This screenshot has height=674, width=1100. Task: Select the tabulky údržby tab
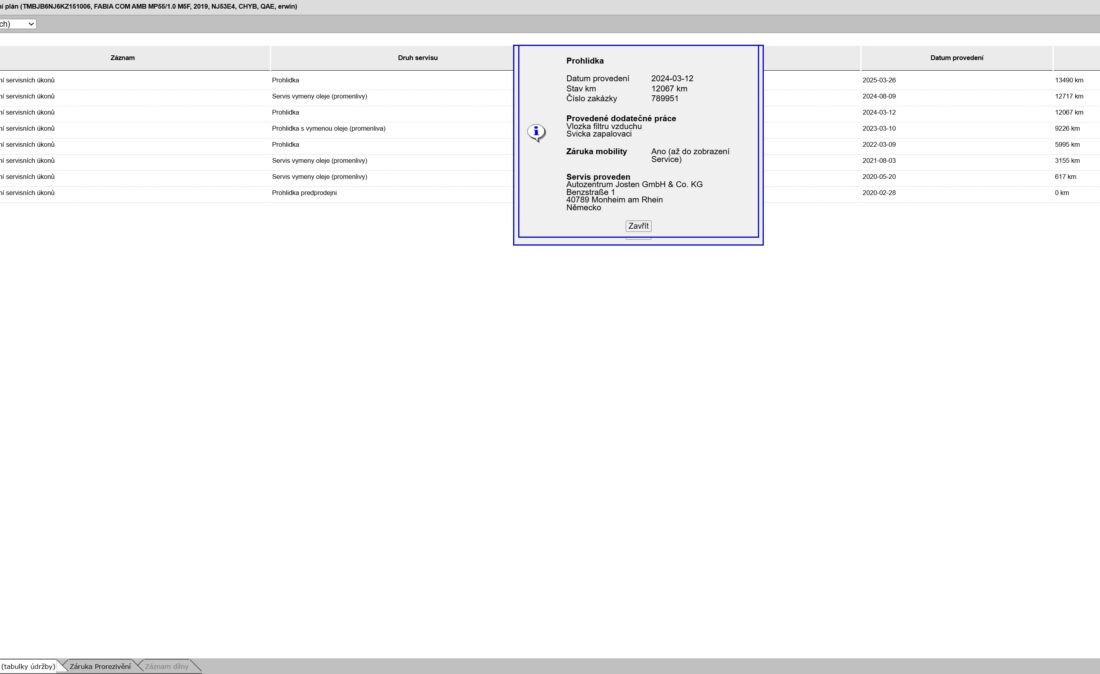tap(28, 666)
